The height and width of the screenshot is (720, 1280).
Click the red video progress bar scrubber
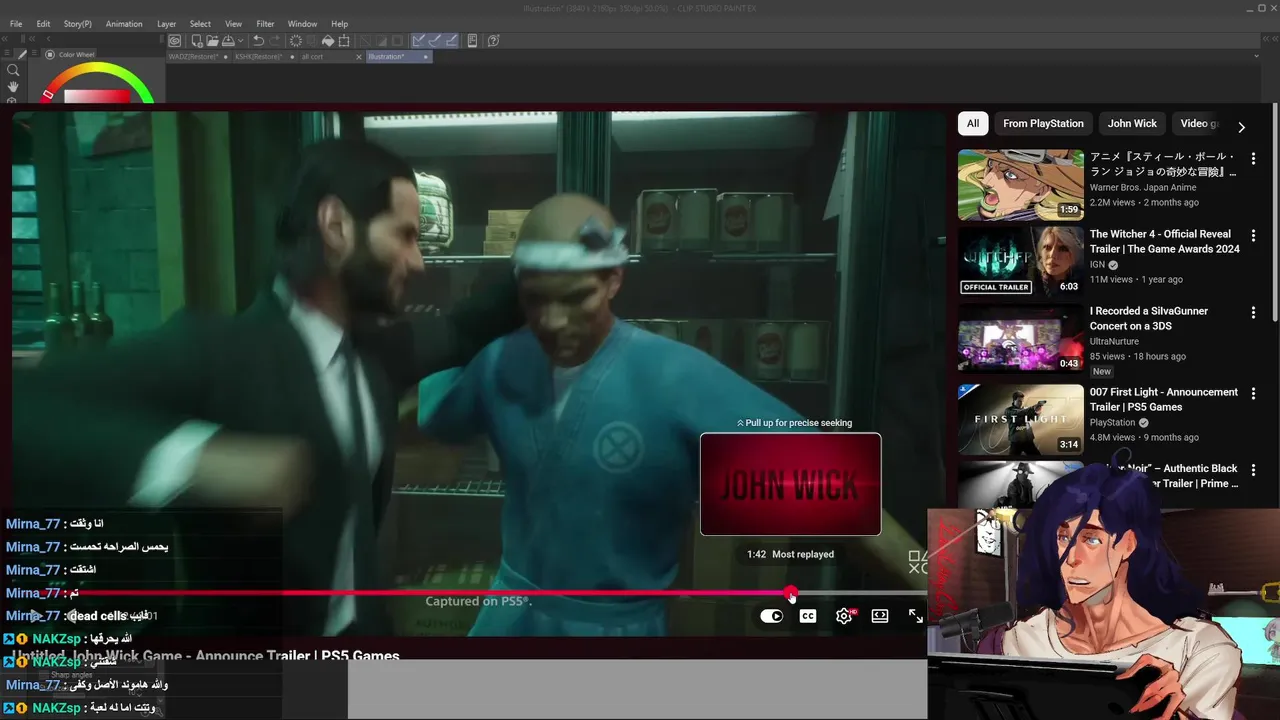pyautogui.click(x=791, y=593)
